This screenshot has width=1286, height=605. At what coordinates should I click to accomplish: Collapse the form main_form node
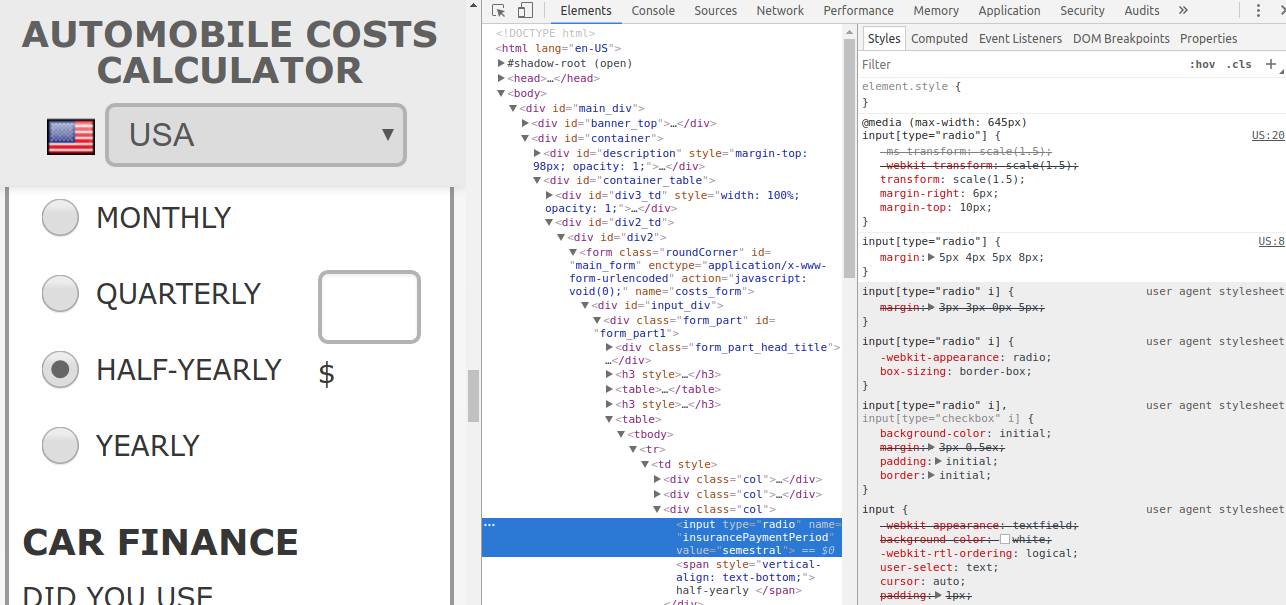click(573, 252)
